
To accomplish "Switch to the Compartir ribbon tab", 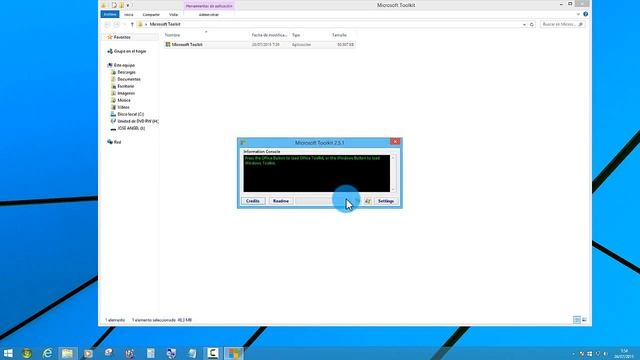I will (x=151, y=14).
